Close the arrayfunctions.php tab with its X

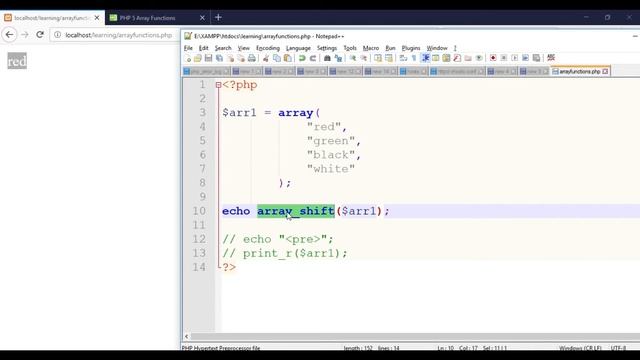[605, 71]
